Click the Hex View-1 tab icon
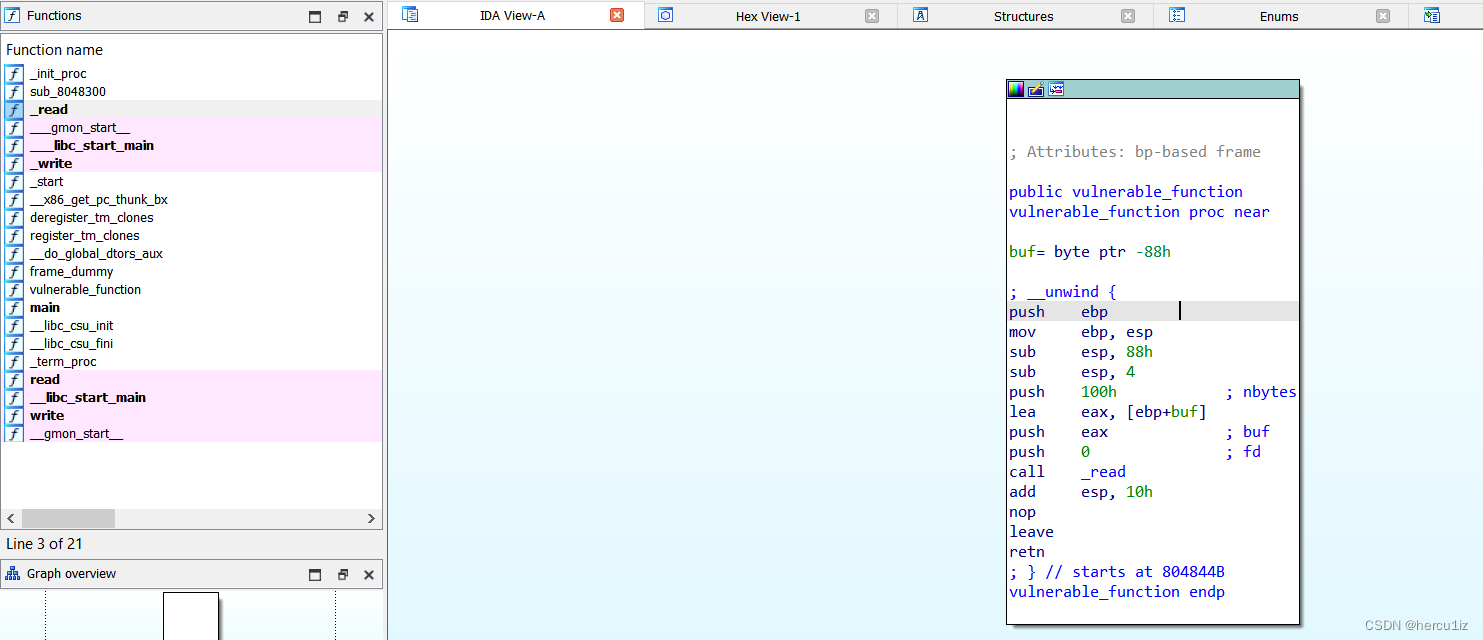 (666, 15)
